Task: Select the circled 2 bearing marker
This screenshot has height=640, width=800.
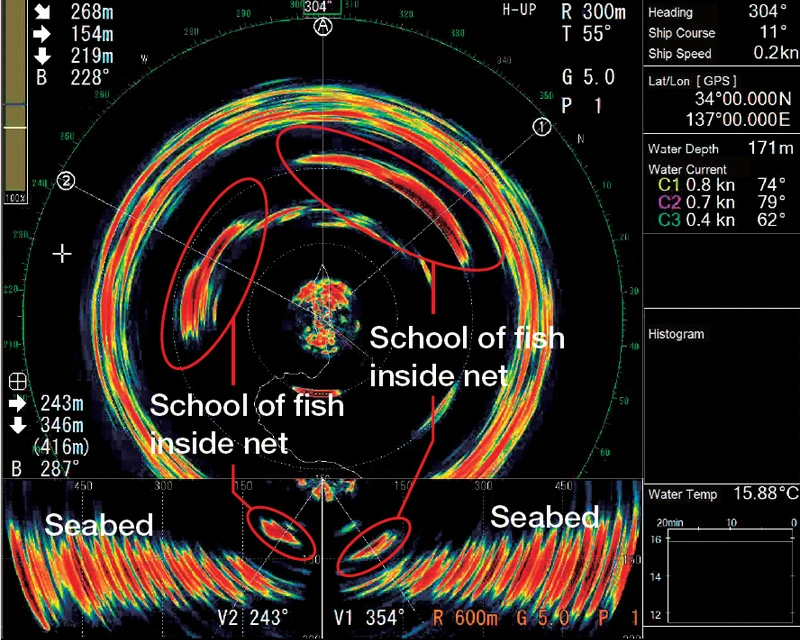Action: click(66, 181)
